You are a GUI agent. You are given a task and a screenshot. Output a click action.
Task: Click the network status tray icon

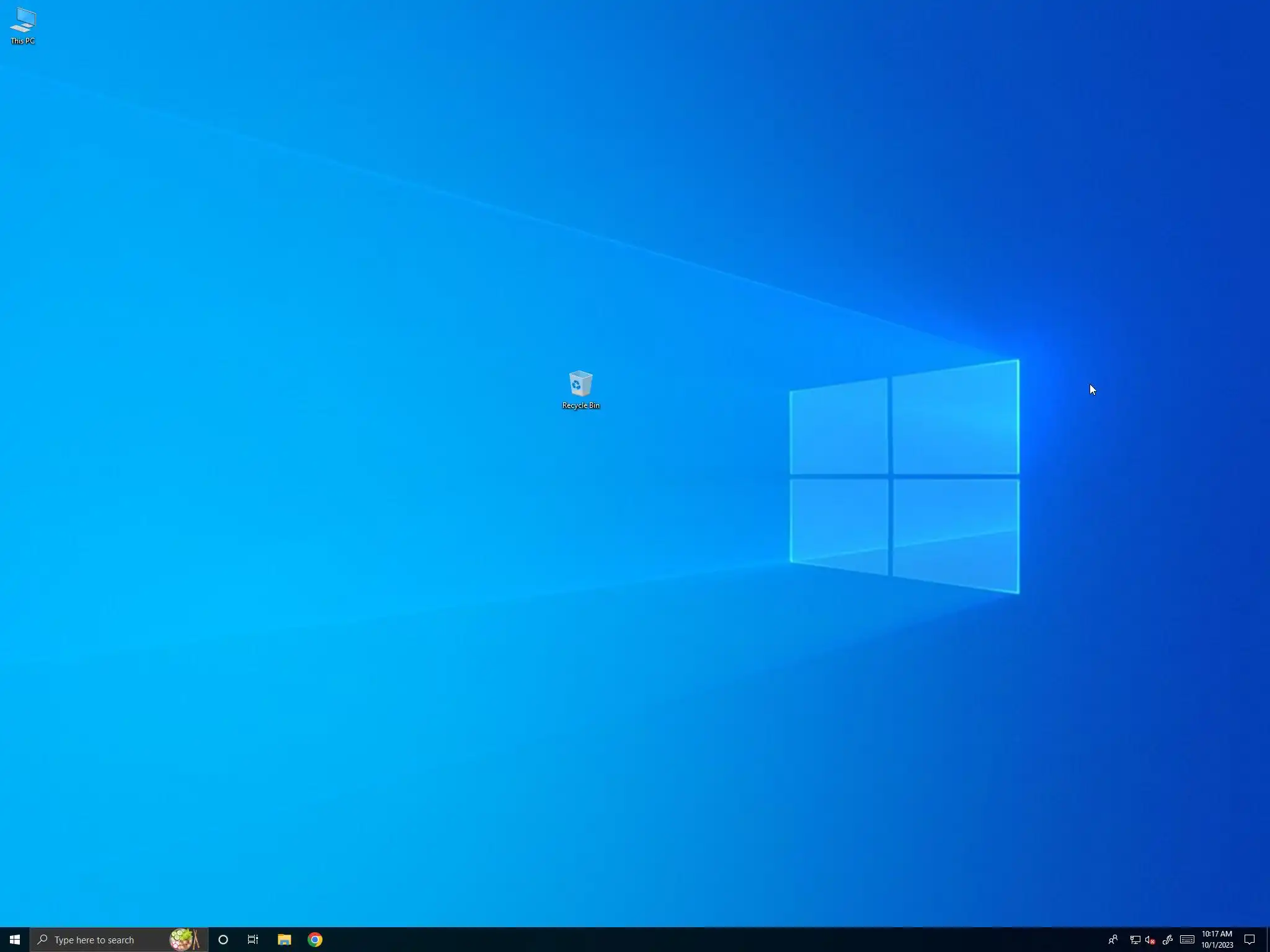[x=1135, y=940]
